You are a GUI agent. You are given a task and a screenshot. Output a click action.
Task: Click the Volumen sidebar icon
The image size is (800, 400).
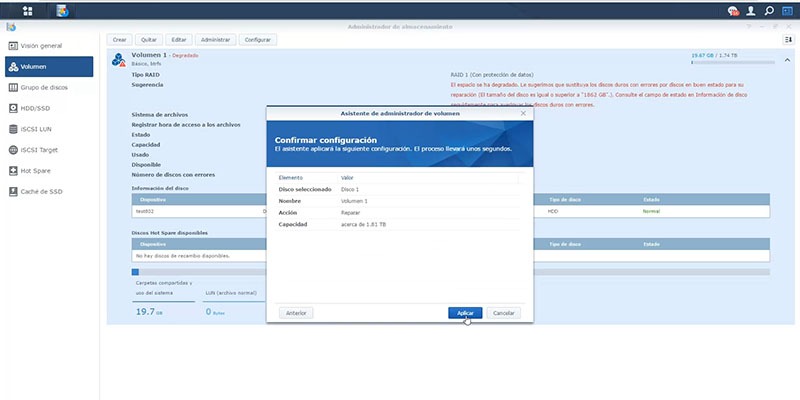point(13,67)
